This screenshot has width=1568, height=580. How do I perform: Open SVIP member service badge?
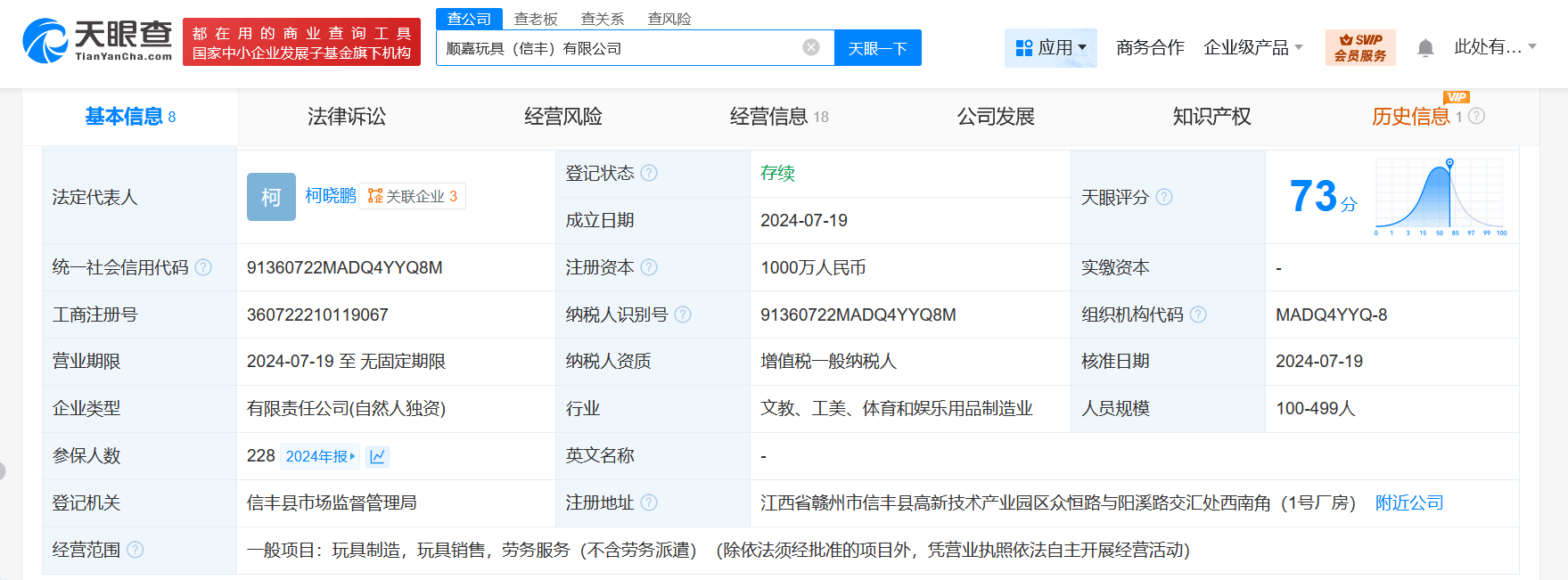click(x=1360, y=47)
